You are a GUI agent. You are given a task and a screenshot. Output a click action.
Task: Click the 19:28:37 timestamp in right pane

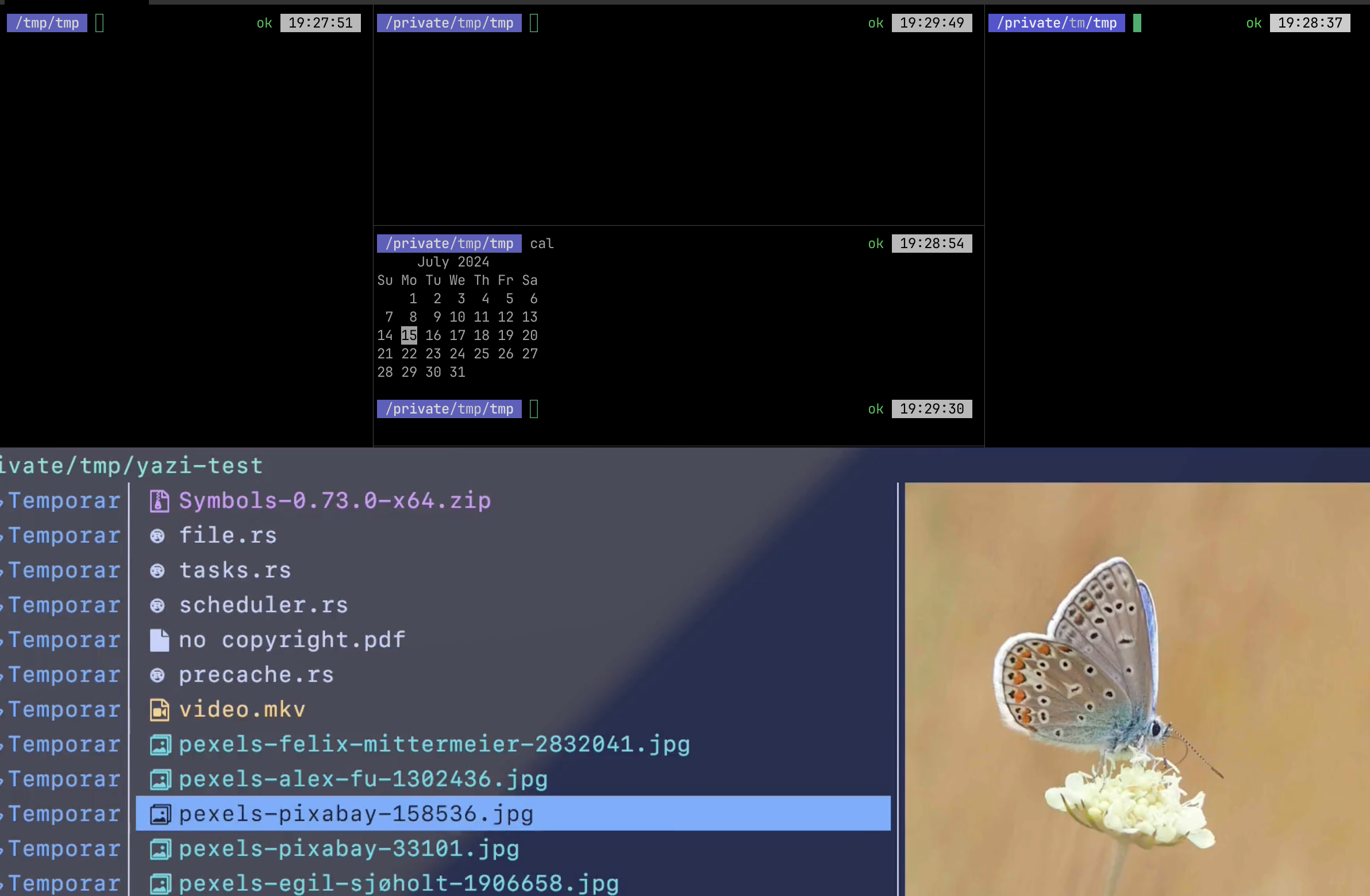[x=1310, y=23]
